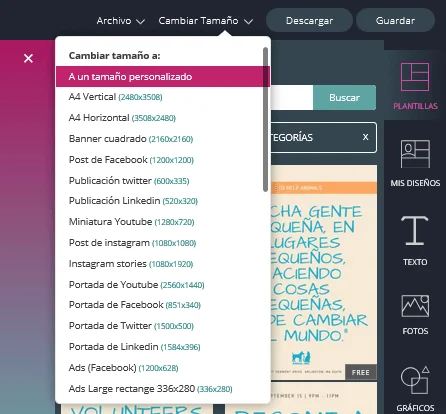Open the Fotos panel icon
Viewport: 446px width, 414px height.
tap(415, 306)
